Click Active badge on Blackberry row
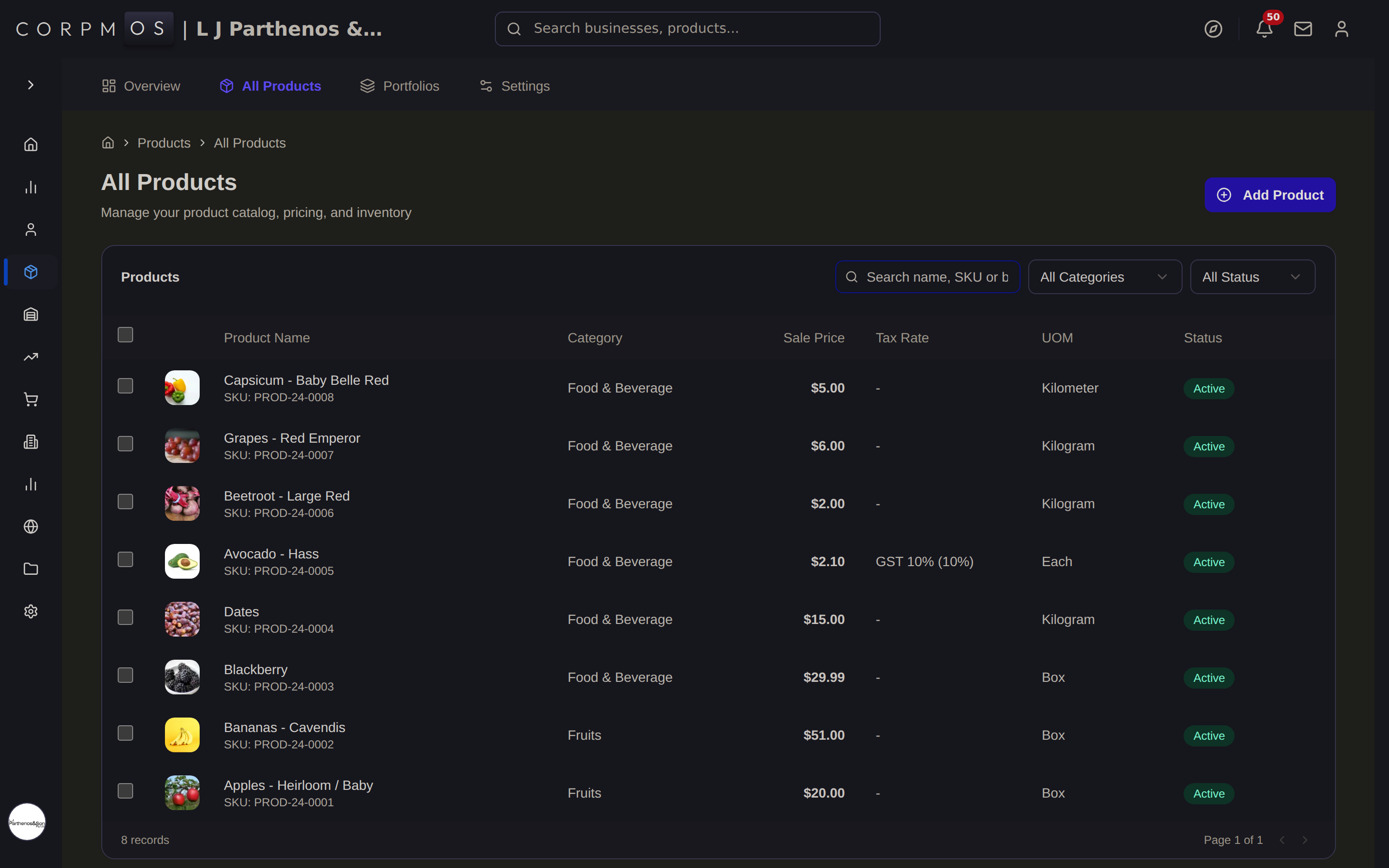 pos(1209,678)
